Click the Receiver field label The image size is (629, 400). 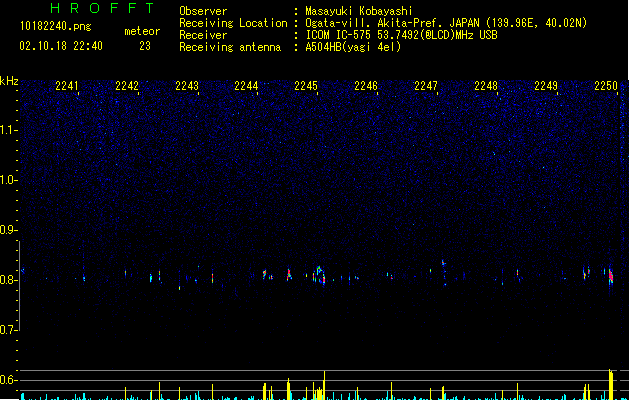tap(203, 35)
